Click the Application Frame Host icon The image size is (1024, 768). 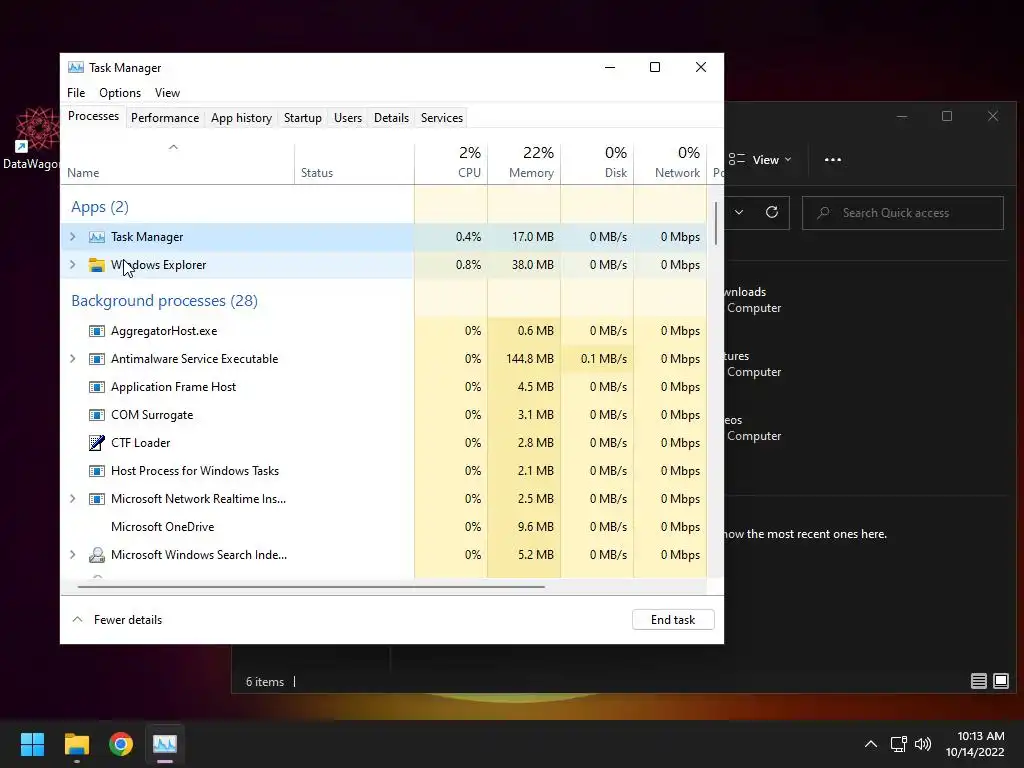click(97, 387)
